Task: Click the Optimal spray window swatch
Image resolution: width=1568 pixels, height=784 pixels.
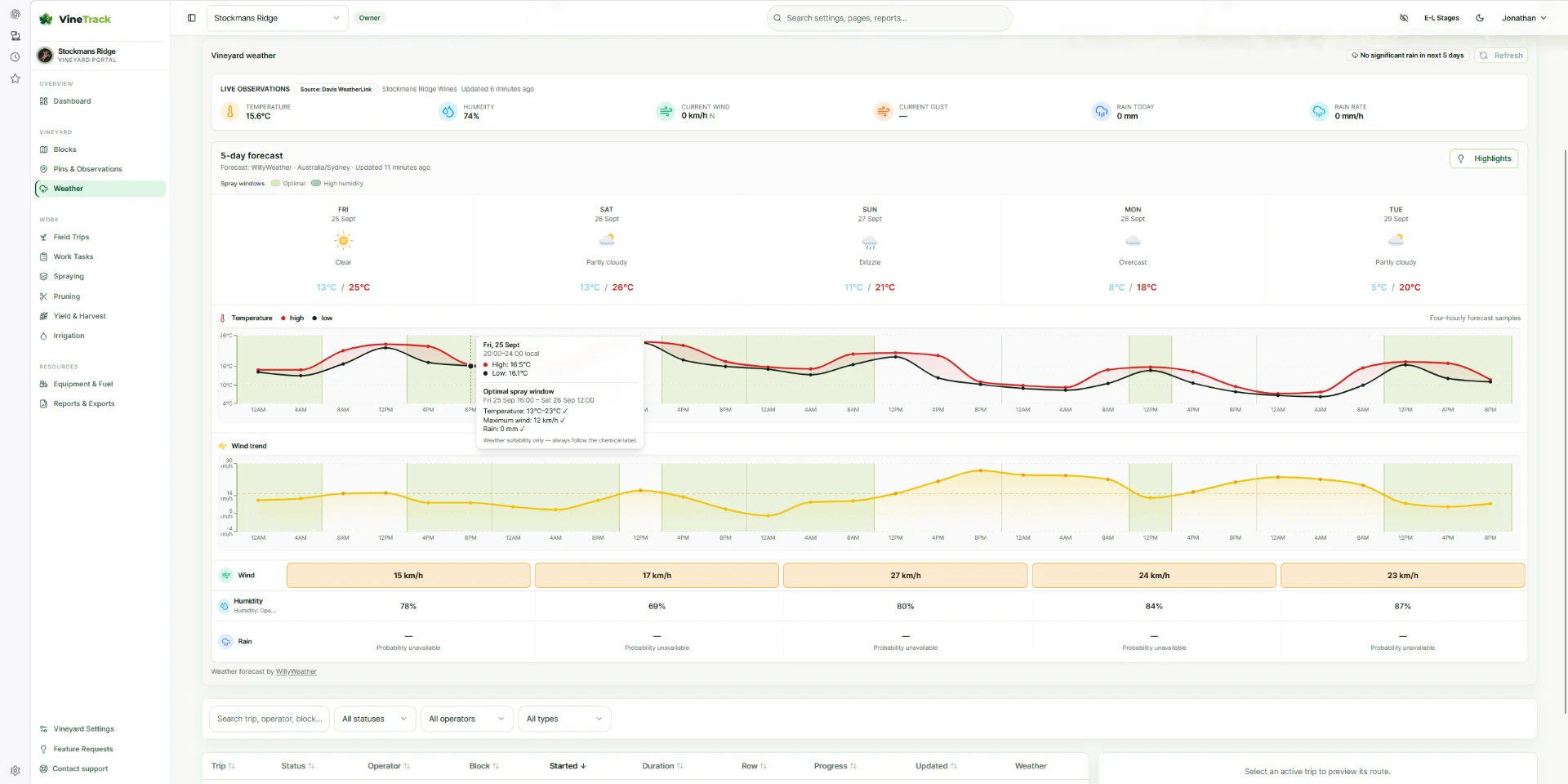Action: [x=275, y=184]
